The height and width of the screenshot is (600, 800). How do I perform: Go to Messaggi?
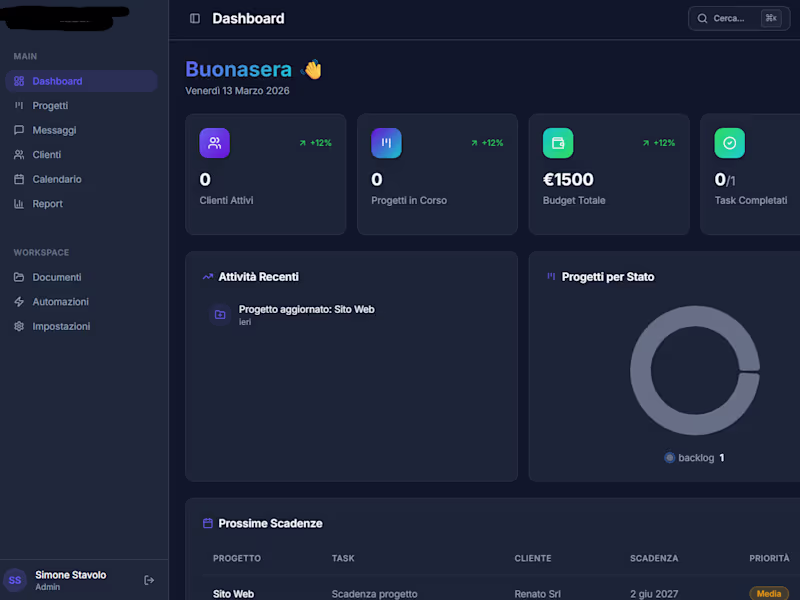[x=81, y=130]
